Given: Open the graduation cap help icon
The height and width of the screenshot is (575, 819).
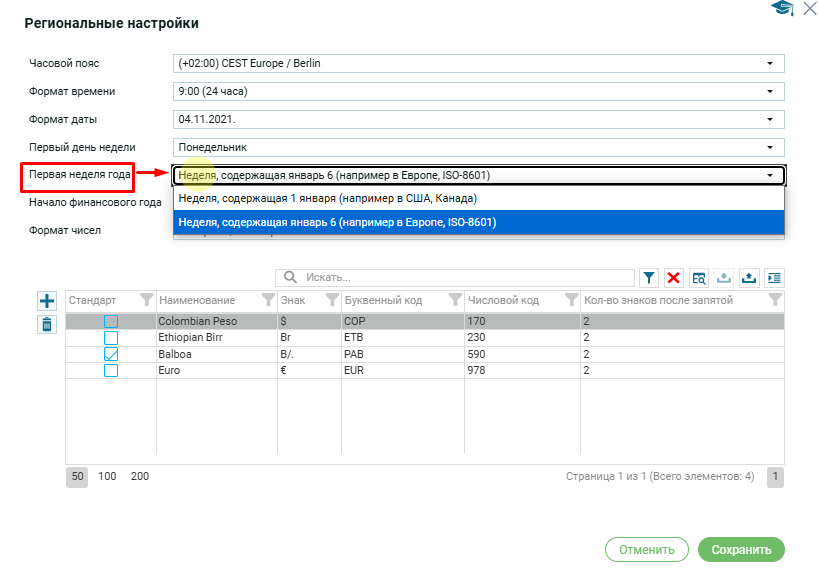Looking at the screenshot, I should 781,9.
